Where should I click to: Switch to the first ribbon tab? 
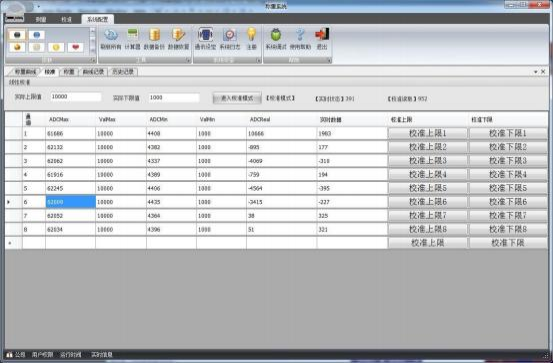tap(41, 19)
